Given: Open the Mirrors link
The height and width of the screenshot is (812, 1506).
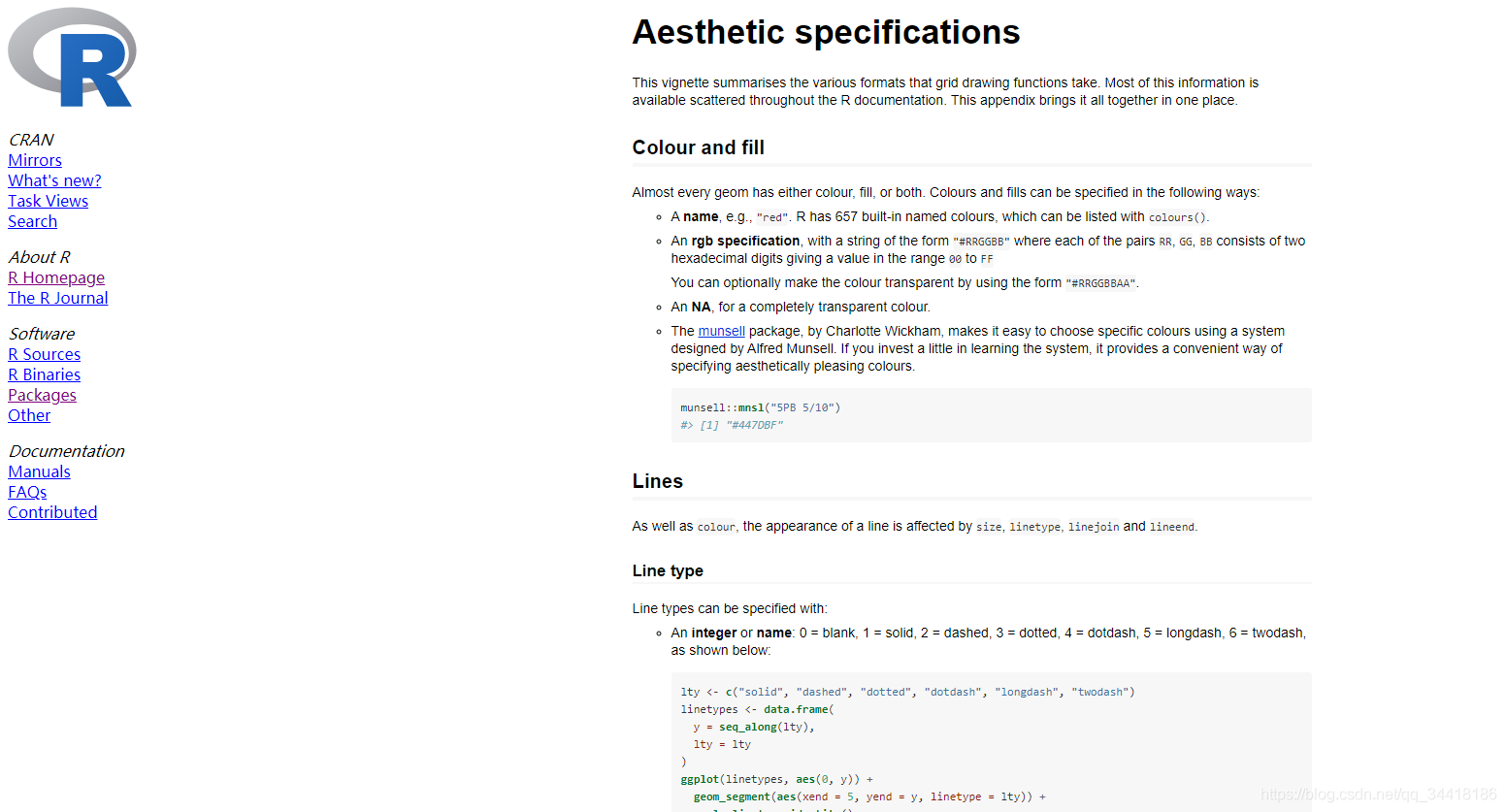Looking at the screenshot, I should point(35,160).
